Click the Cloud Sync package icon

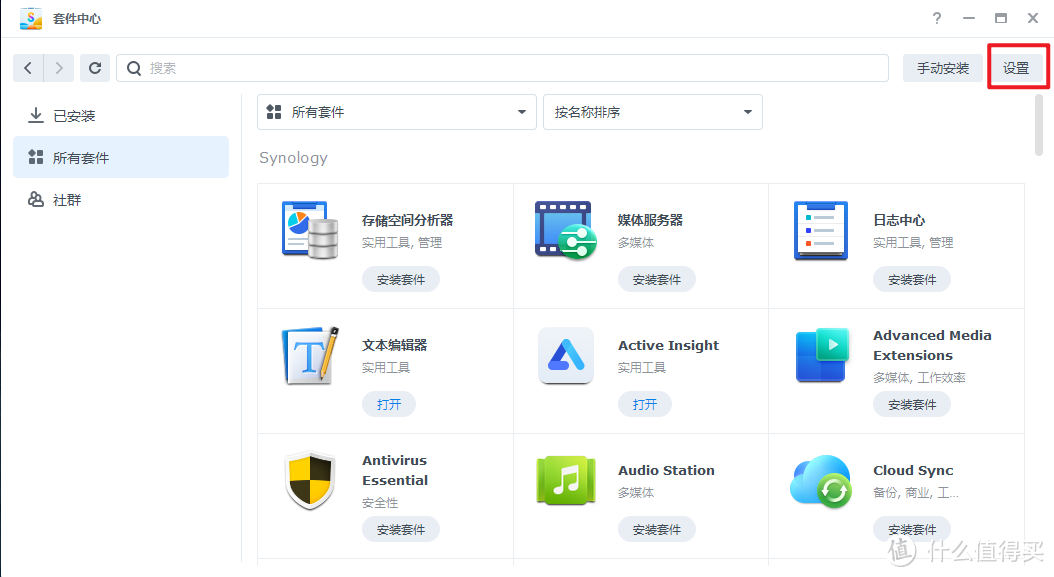pos(821,480)
